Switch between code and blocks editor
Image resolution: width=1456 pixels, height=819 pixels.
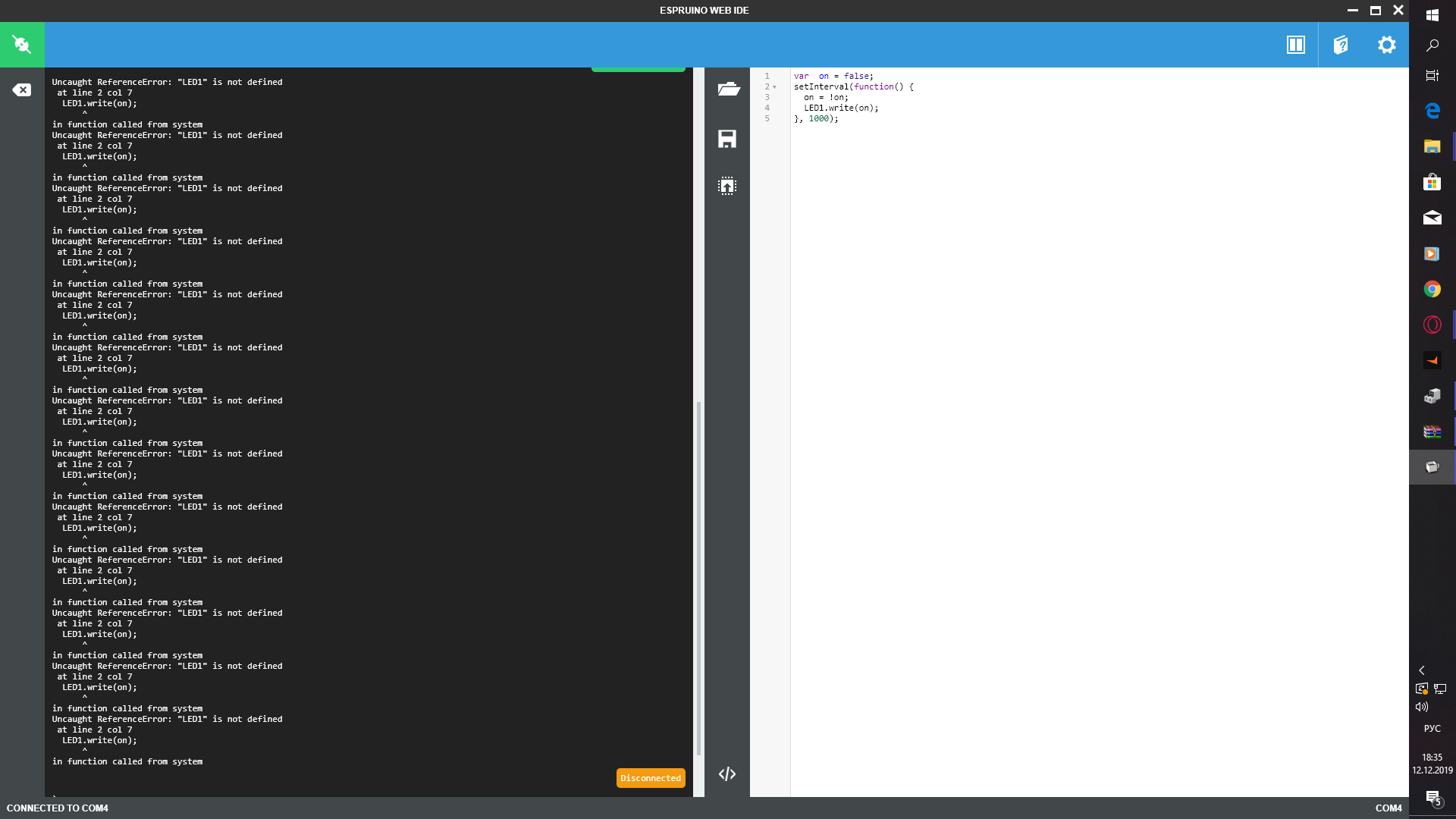click(x=727, y=774)
